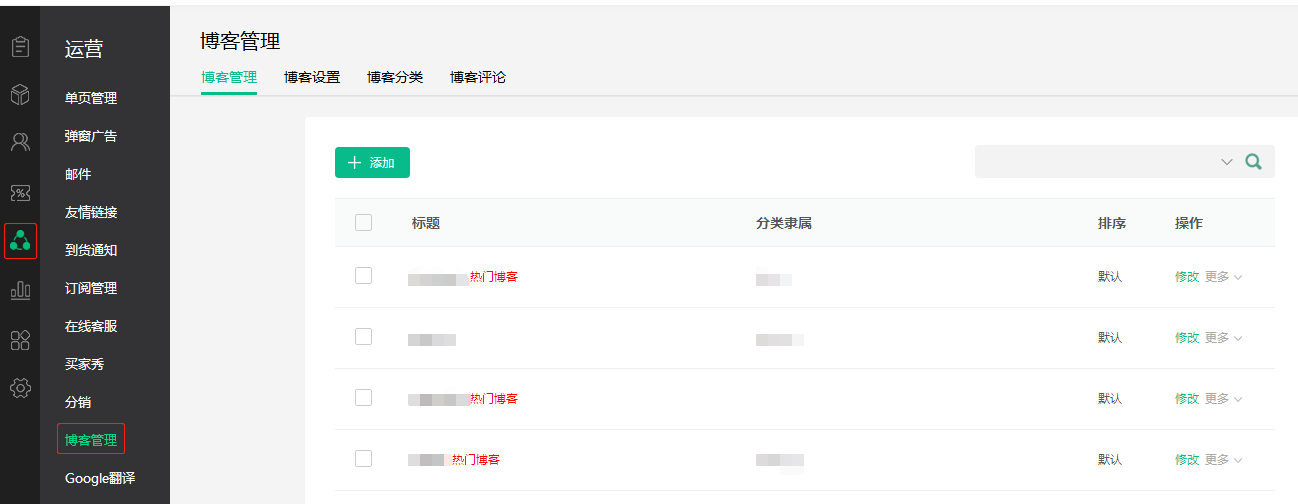This screenshot has width=1298, height=504.
Task: Expand 更多 menu in the first row
Action: point(1223,277)
